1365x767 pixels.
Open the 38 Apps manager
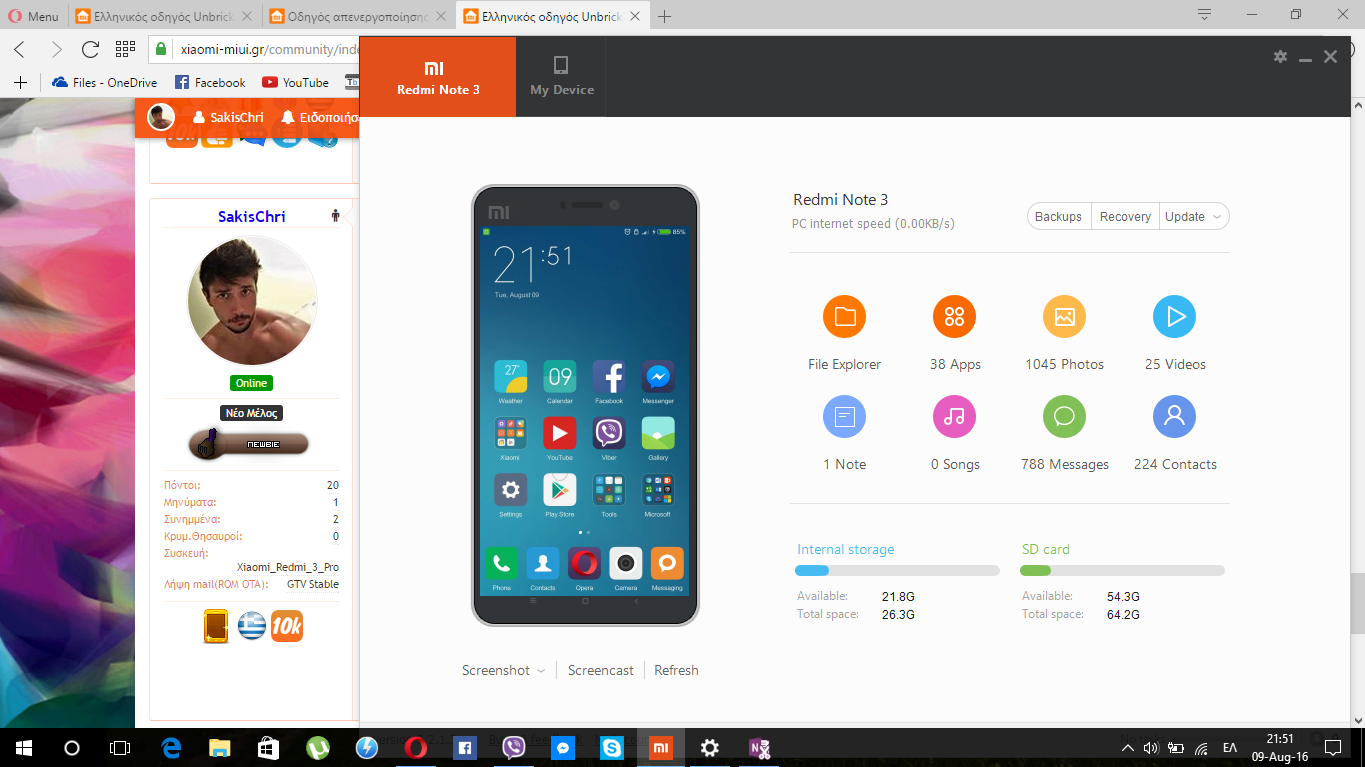pos(954,317)
